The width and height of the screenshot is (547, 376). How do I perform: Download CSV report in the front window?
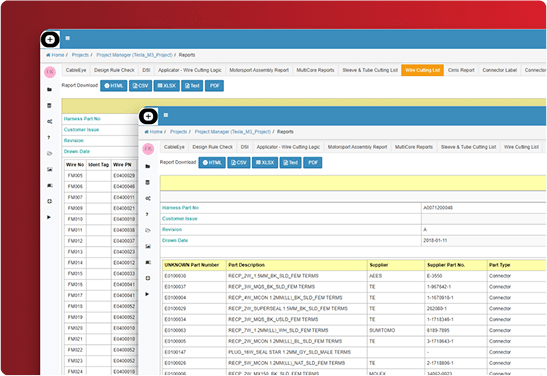(x=239, y=163)
